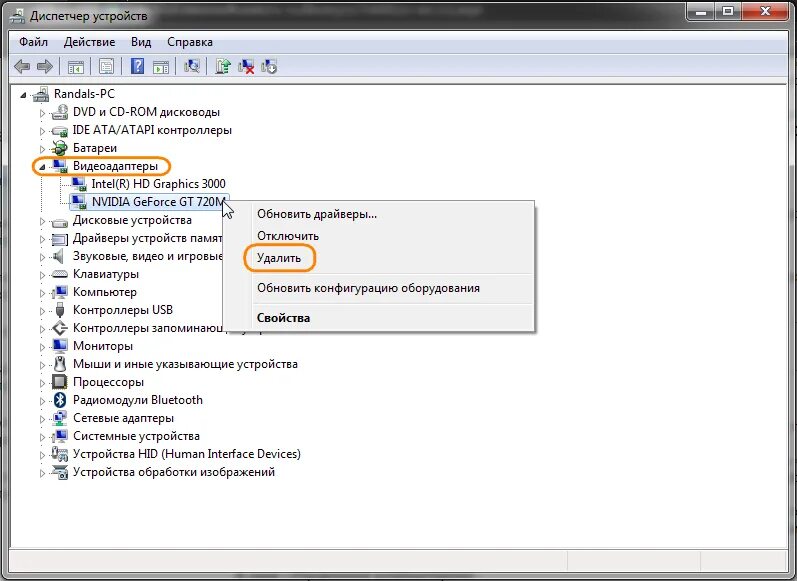Click the Bluetooth radio icon
This screenshot has height=581, width=797.
[x=59, y=400]
